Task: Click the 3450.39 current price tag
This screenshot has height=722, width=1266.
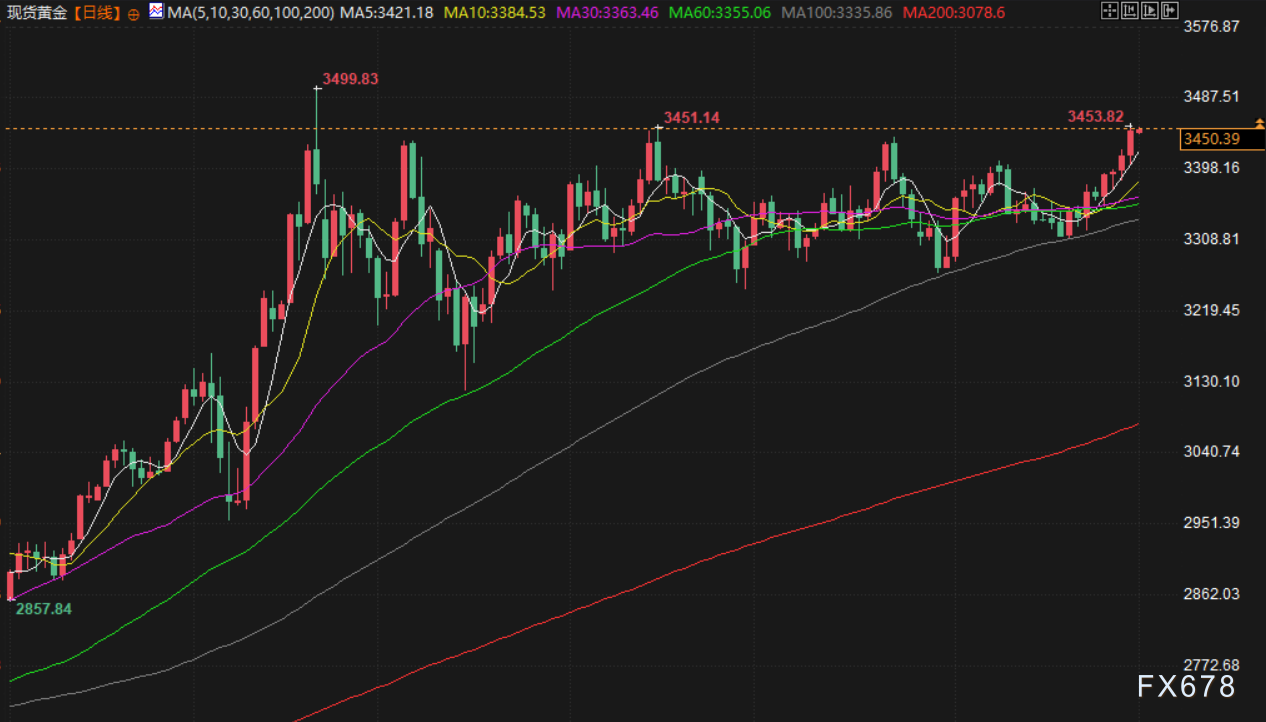Action: (1210, 139)
